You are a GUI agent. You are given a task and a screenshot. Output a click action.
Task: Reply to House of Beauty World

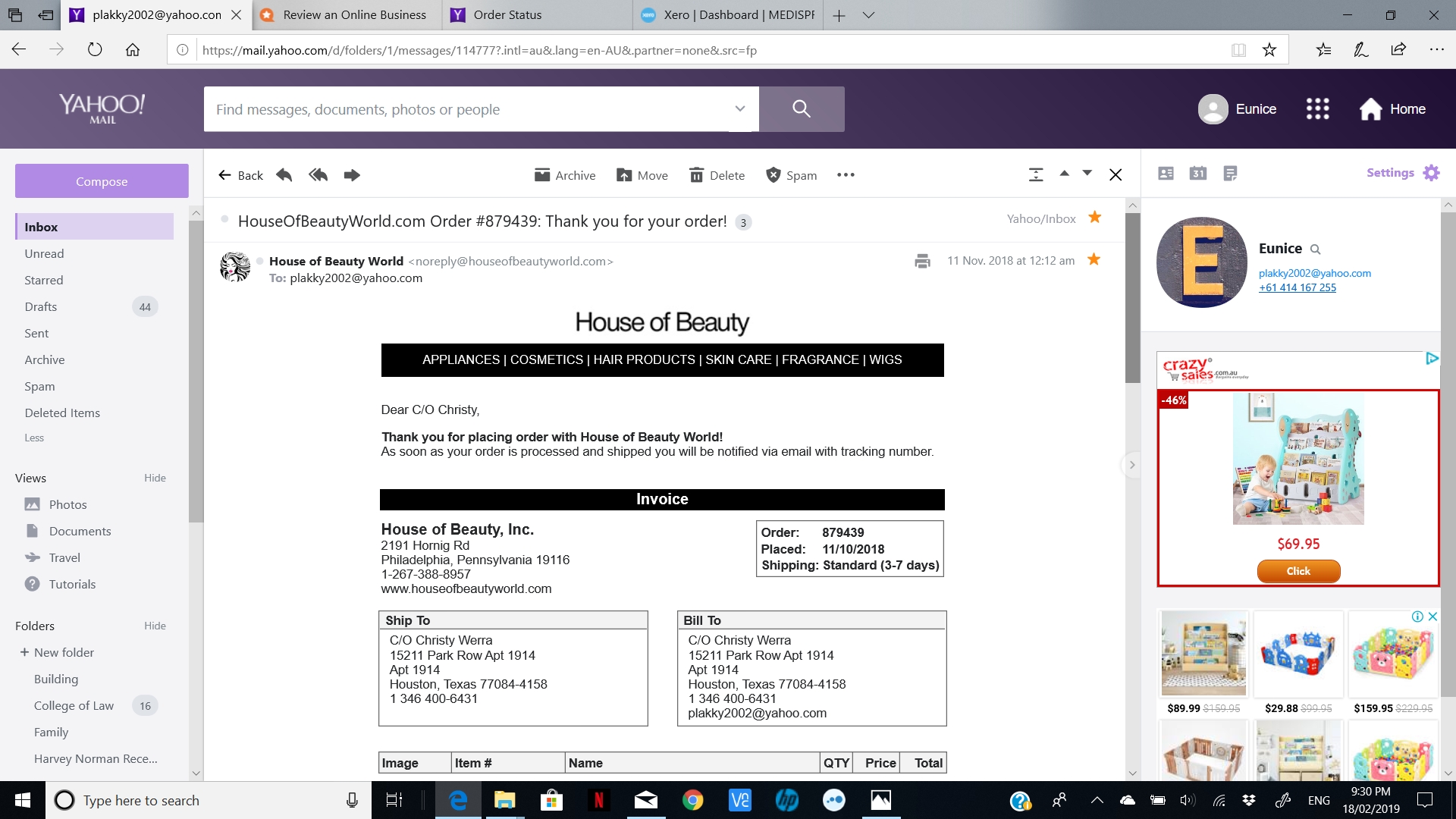click(x=283, y=174)
